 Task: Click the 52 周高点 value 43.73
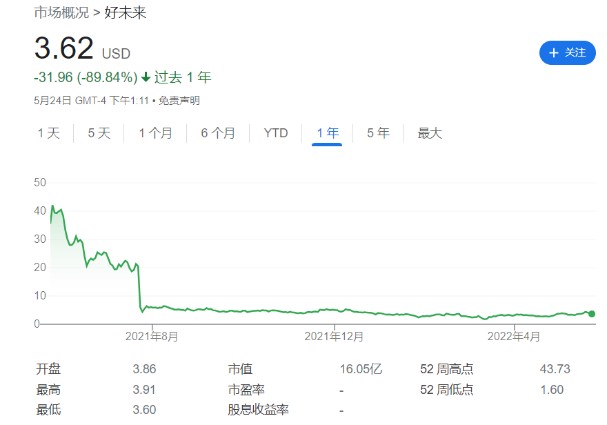555,369
